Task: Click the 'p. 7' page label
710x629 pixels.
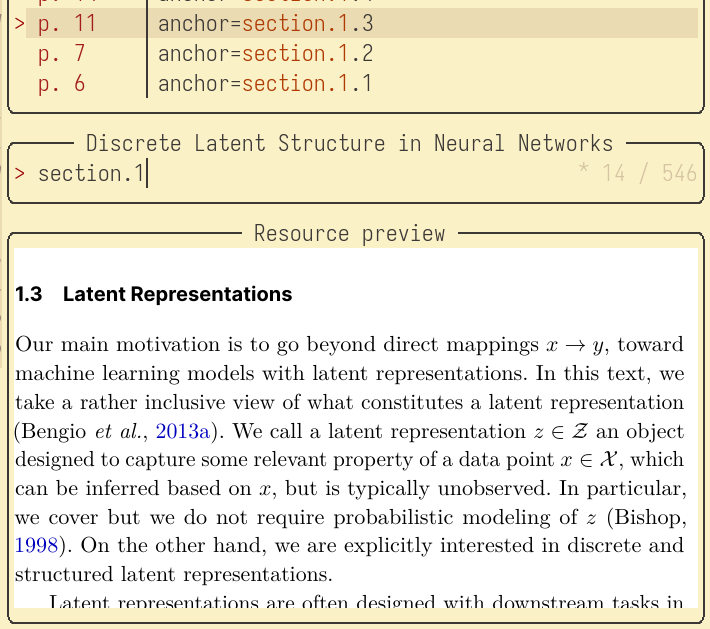Action: click(x=62, y=53)
